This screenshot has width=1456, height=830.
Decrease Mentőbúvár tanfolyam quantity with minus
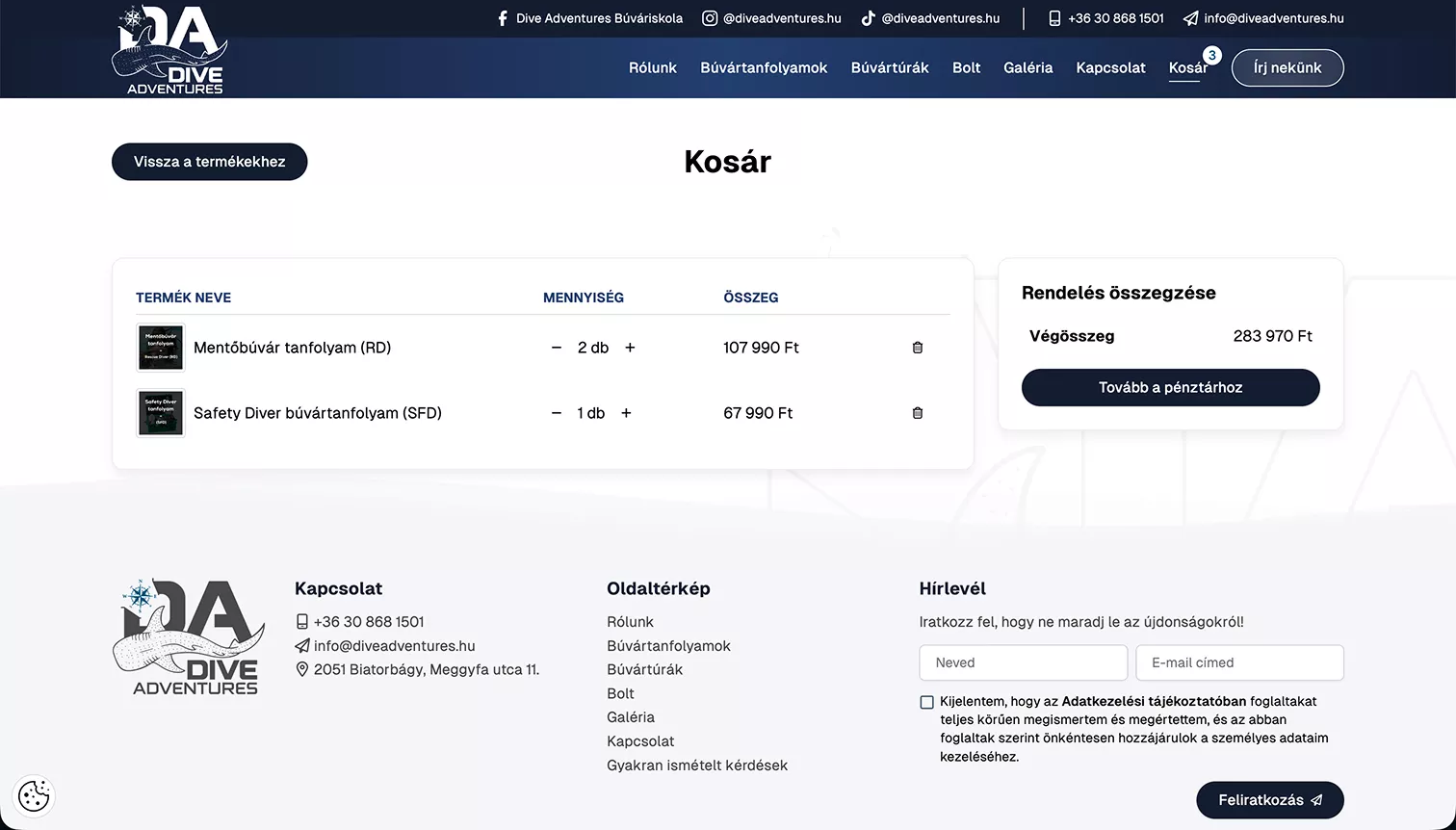[557, 348]
